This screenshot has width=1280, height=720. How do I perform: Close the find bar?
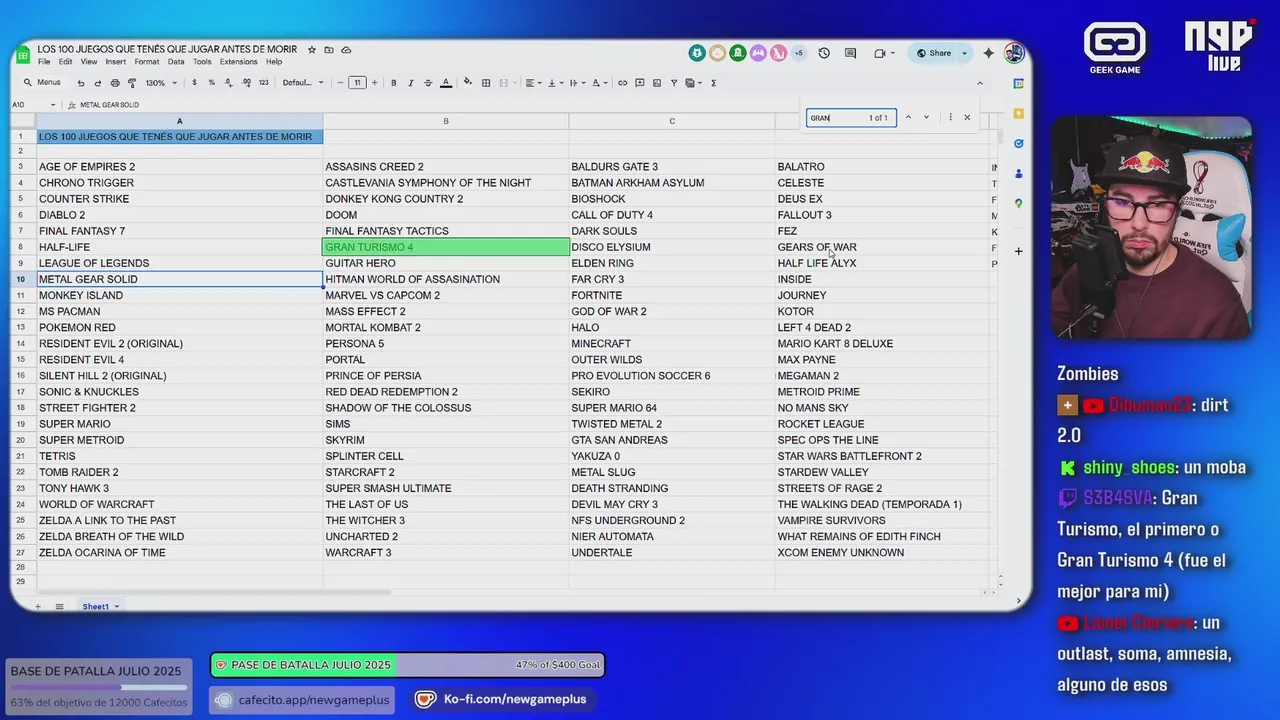coord(967,118)
